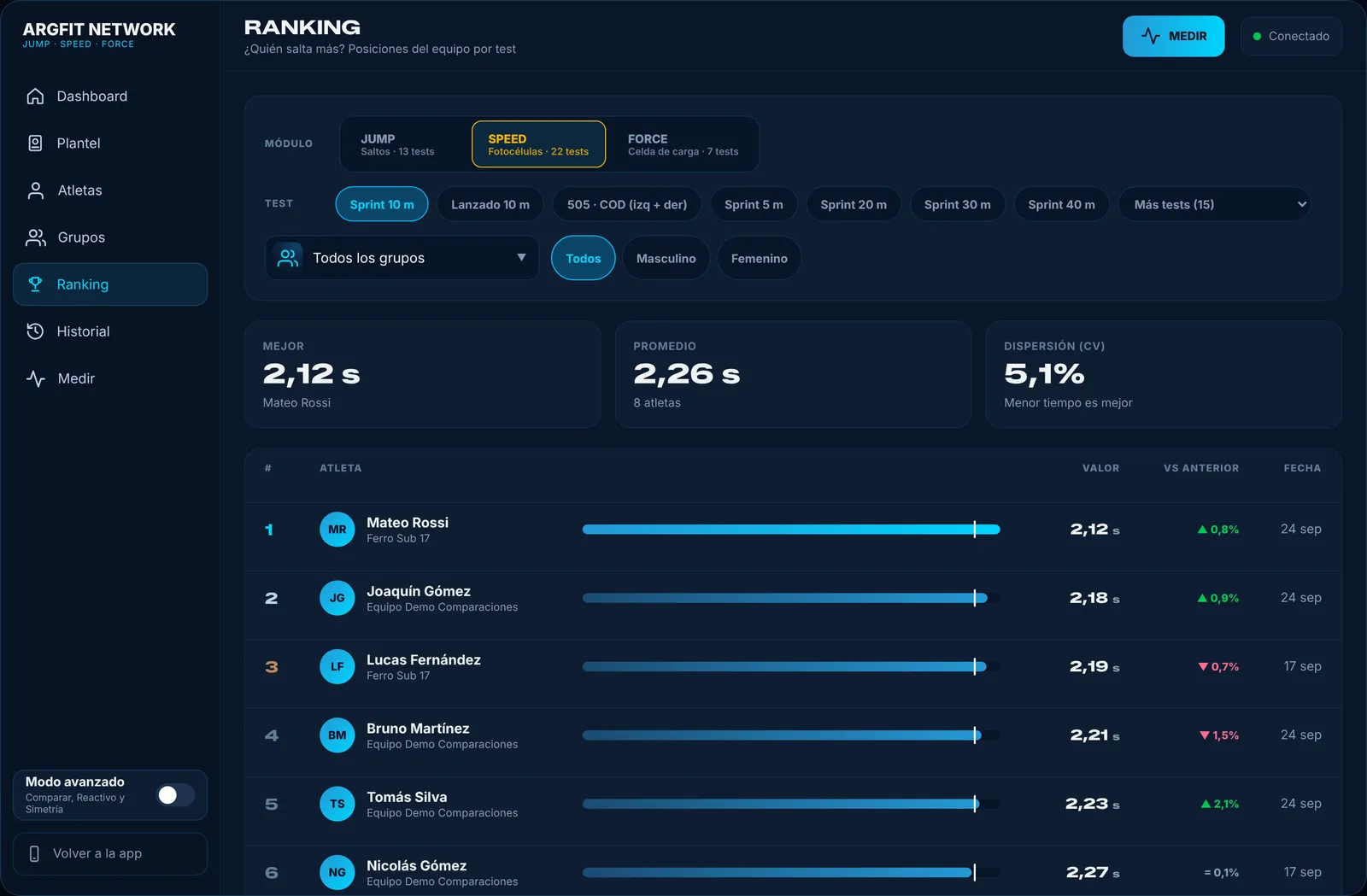Click the phone icon beside Volver a la app

pyautogui.click(x=34, y=854)
